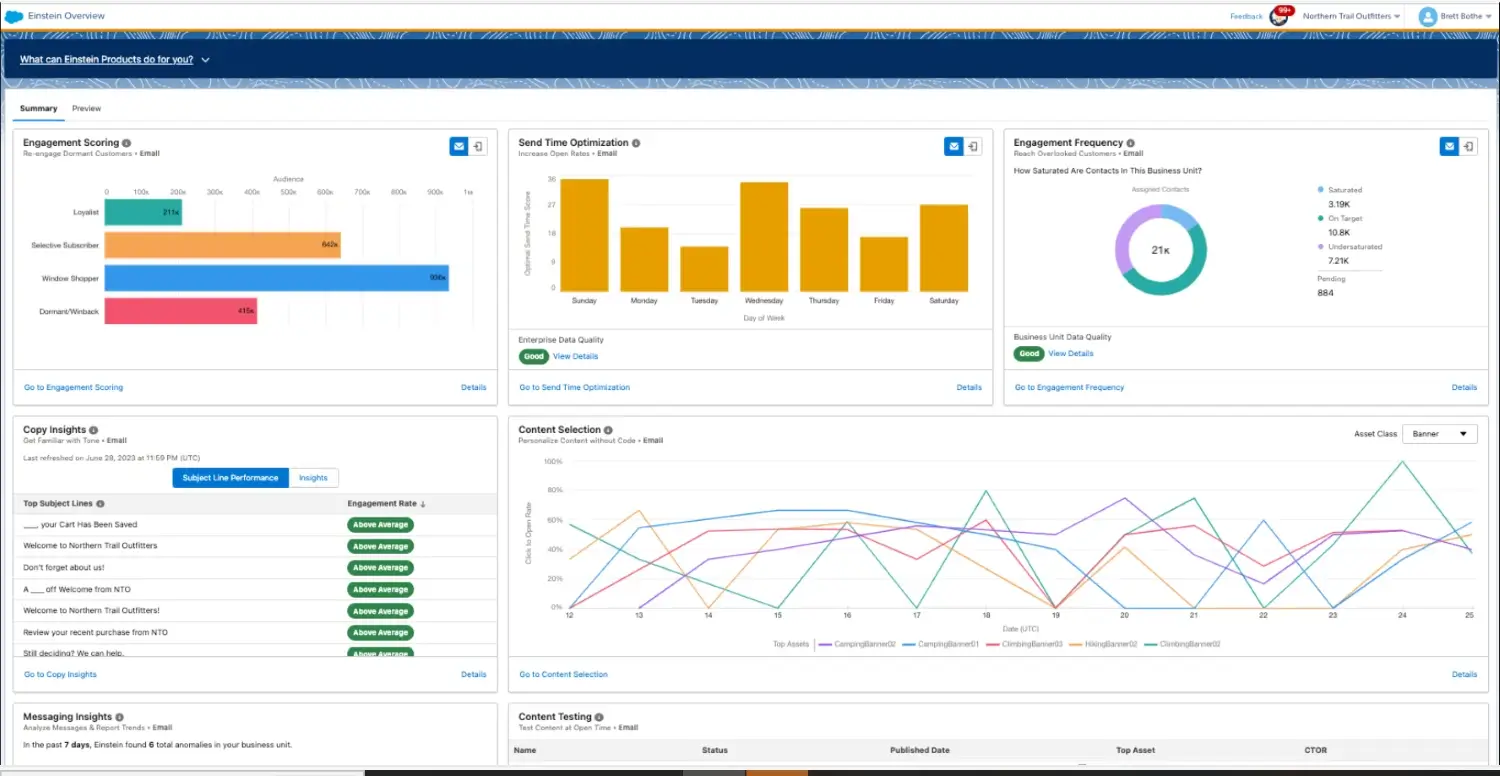This screenshot has width=1500, height=776.
Task: Click the Feedback link
Action: point(1246,16)
